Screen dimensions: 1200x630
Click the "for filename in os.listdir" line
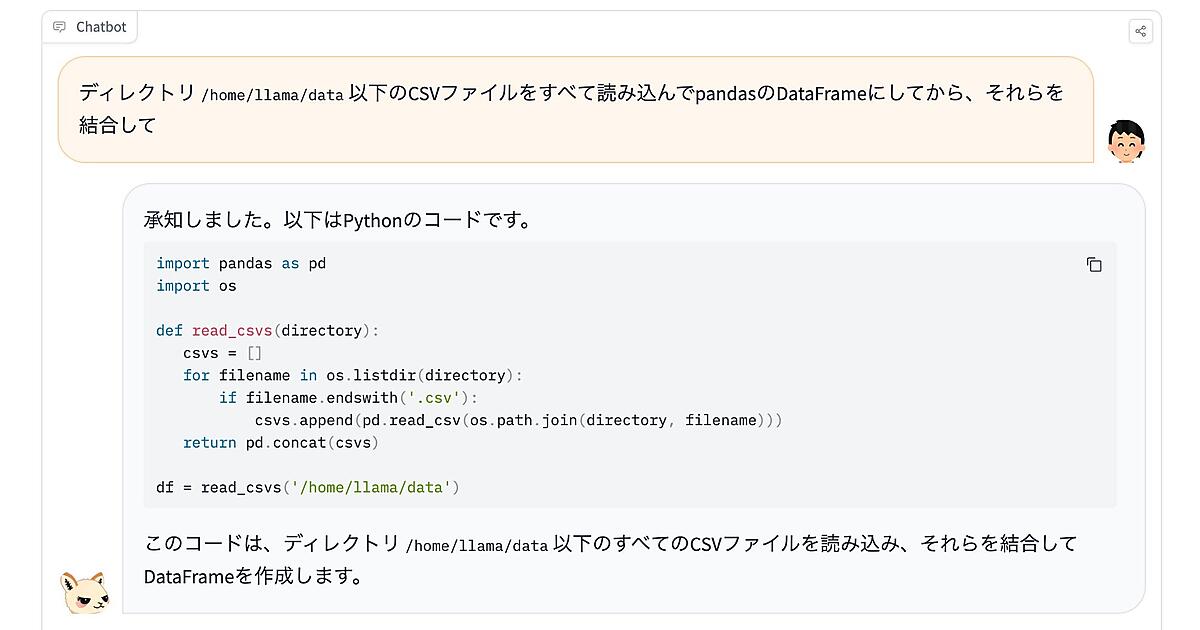click(x=352, y=375)
